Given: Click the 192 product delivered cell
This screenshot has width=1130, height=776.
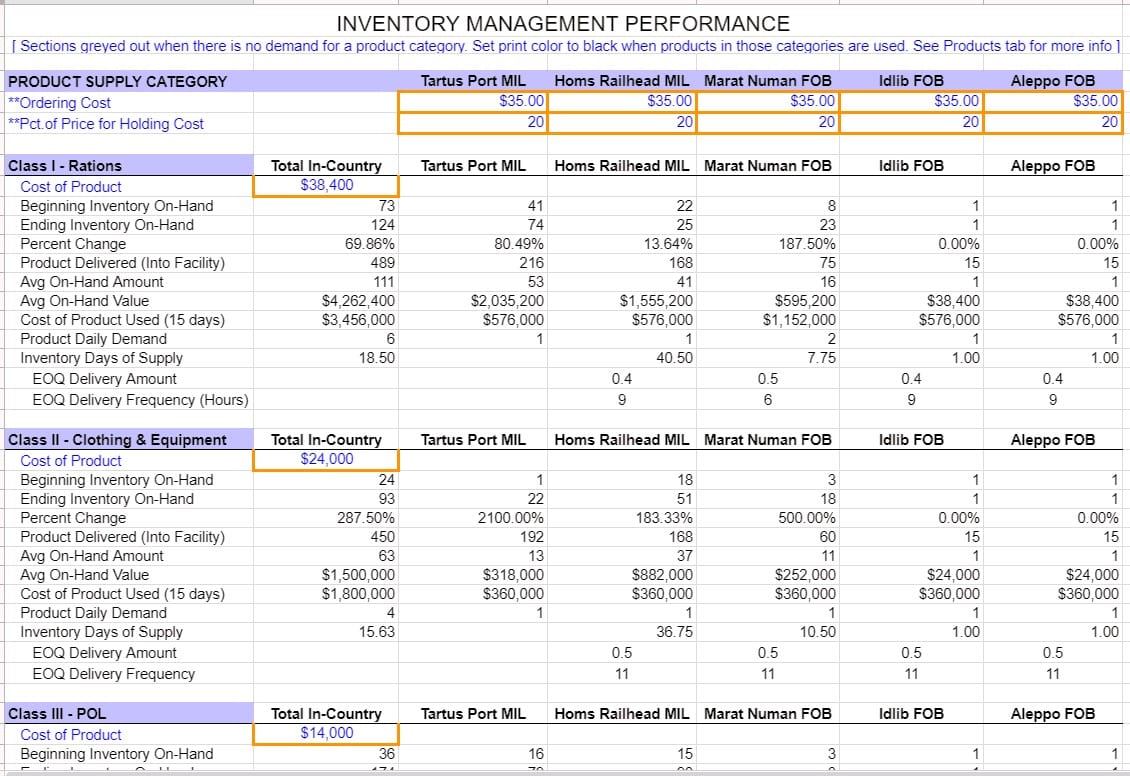Looking at the screenshot, I should click(532, 537).
